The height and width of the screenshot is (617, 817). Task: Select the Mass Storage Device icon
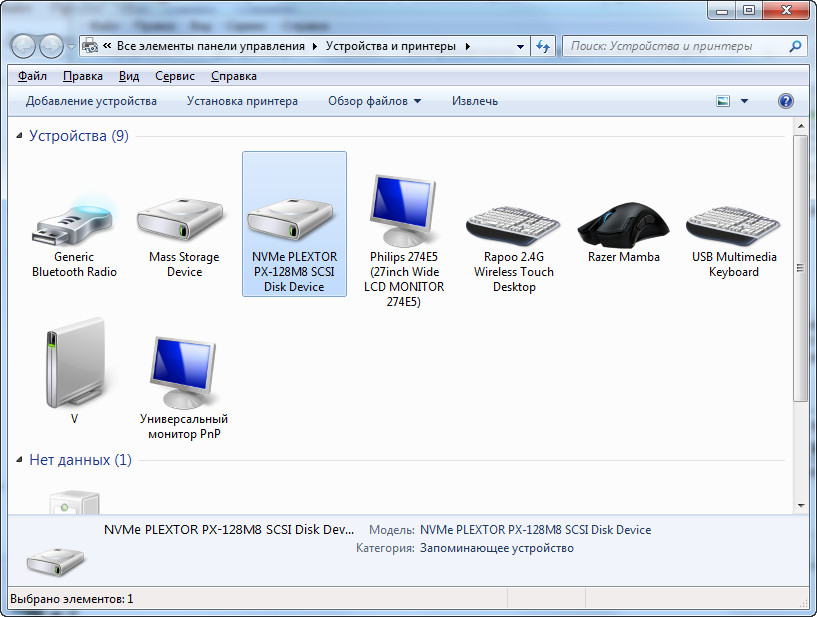pos(180,219)
